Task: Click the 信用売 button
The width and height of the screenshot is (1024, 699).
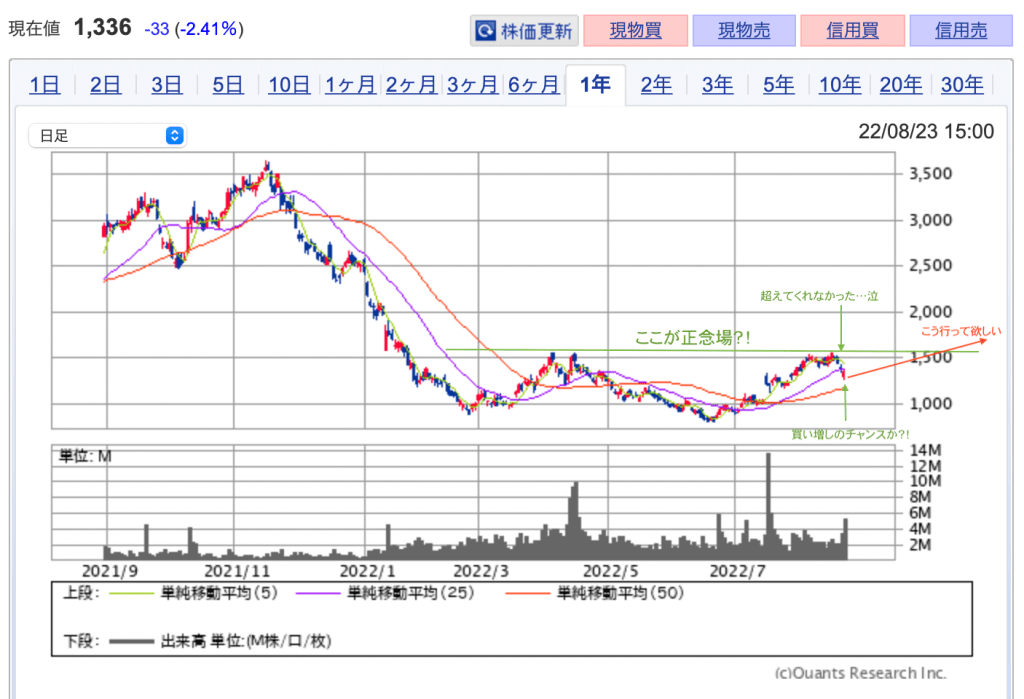Action: pyautogui.click(x=961, y=31)
